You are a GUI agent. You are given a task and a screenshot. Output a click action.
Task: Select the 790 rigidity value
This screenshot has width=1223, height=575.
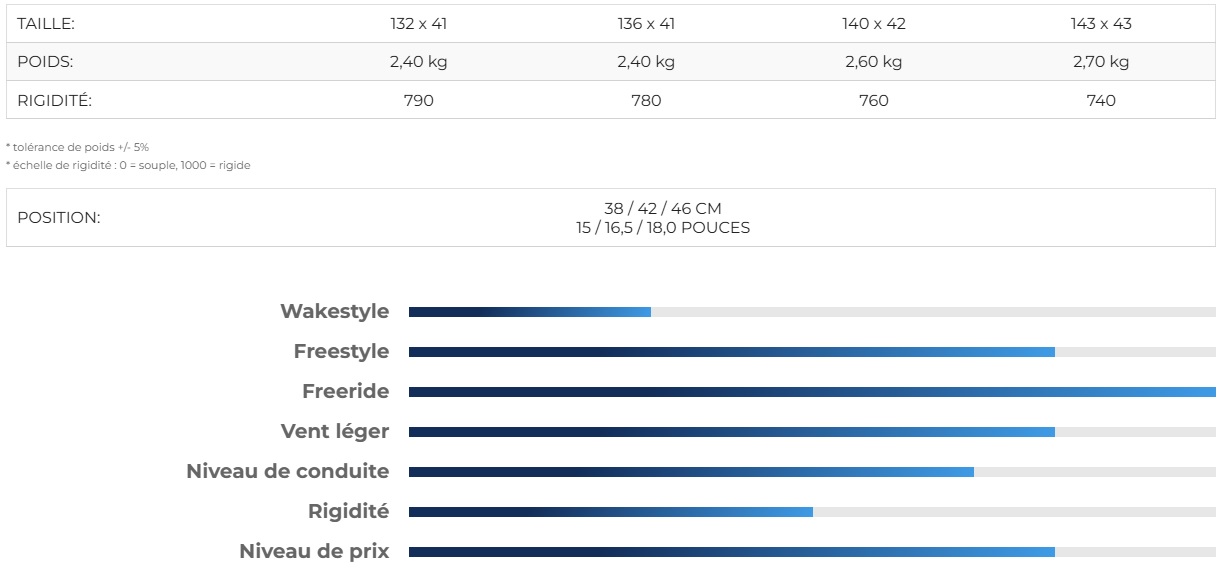point(418,100)
